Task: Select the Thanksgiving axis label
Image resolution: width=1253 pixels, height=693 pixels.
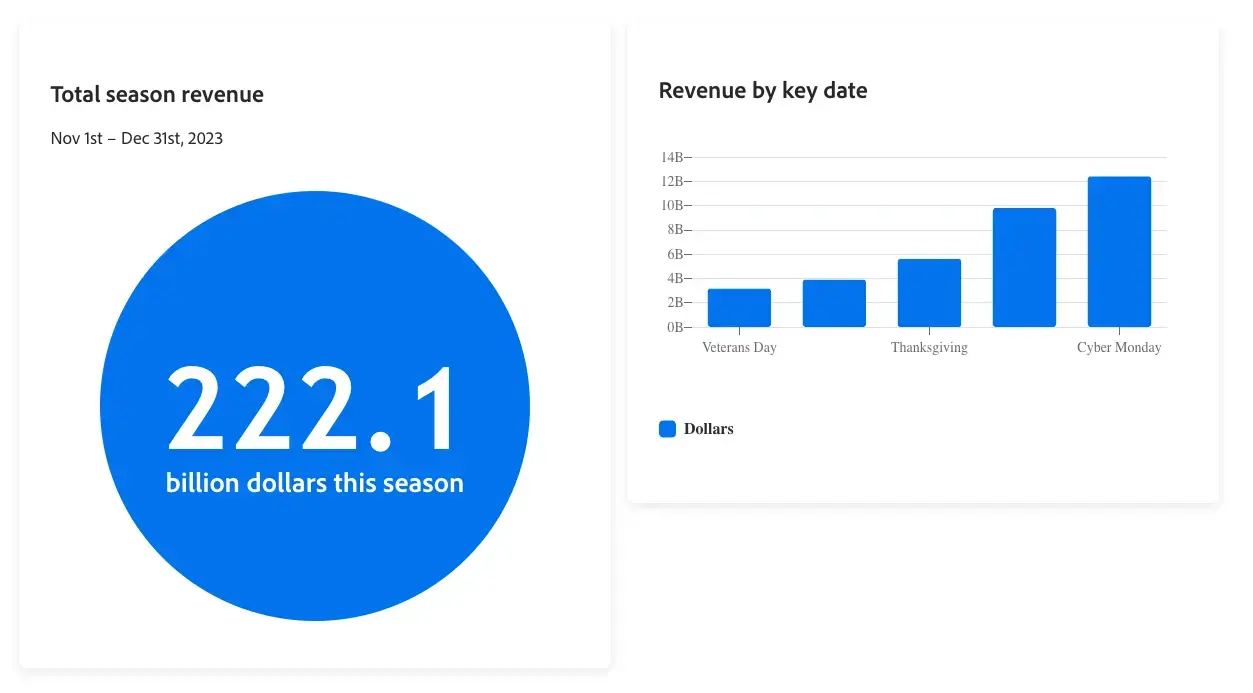Action: (929, 347)
